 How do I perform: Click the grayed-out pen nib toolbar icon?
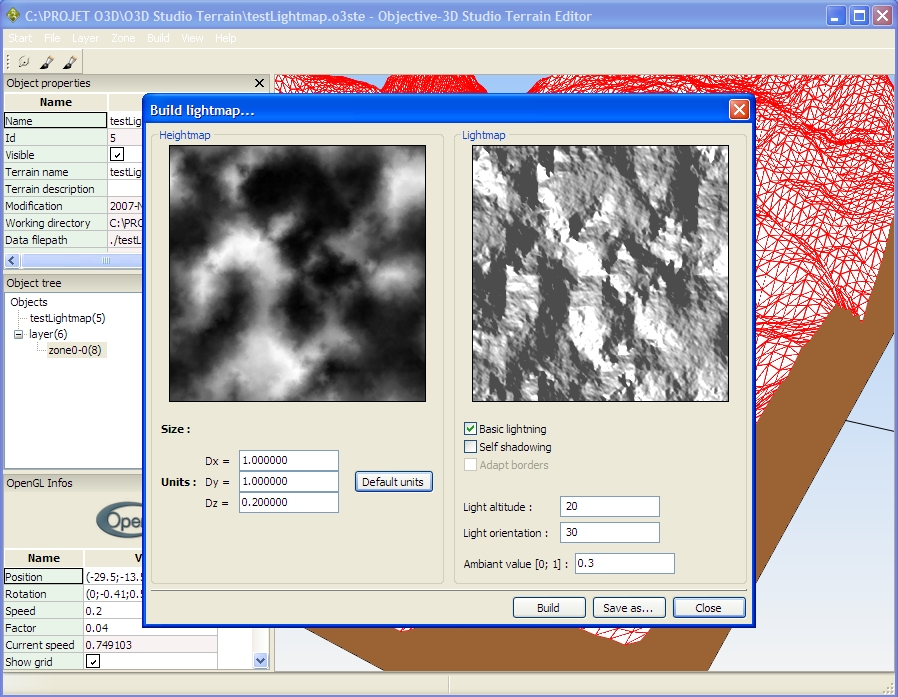pos(24,61)
